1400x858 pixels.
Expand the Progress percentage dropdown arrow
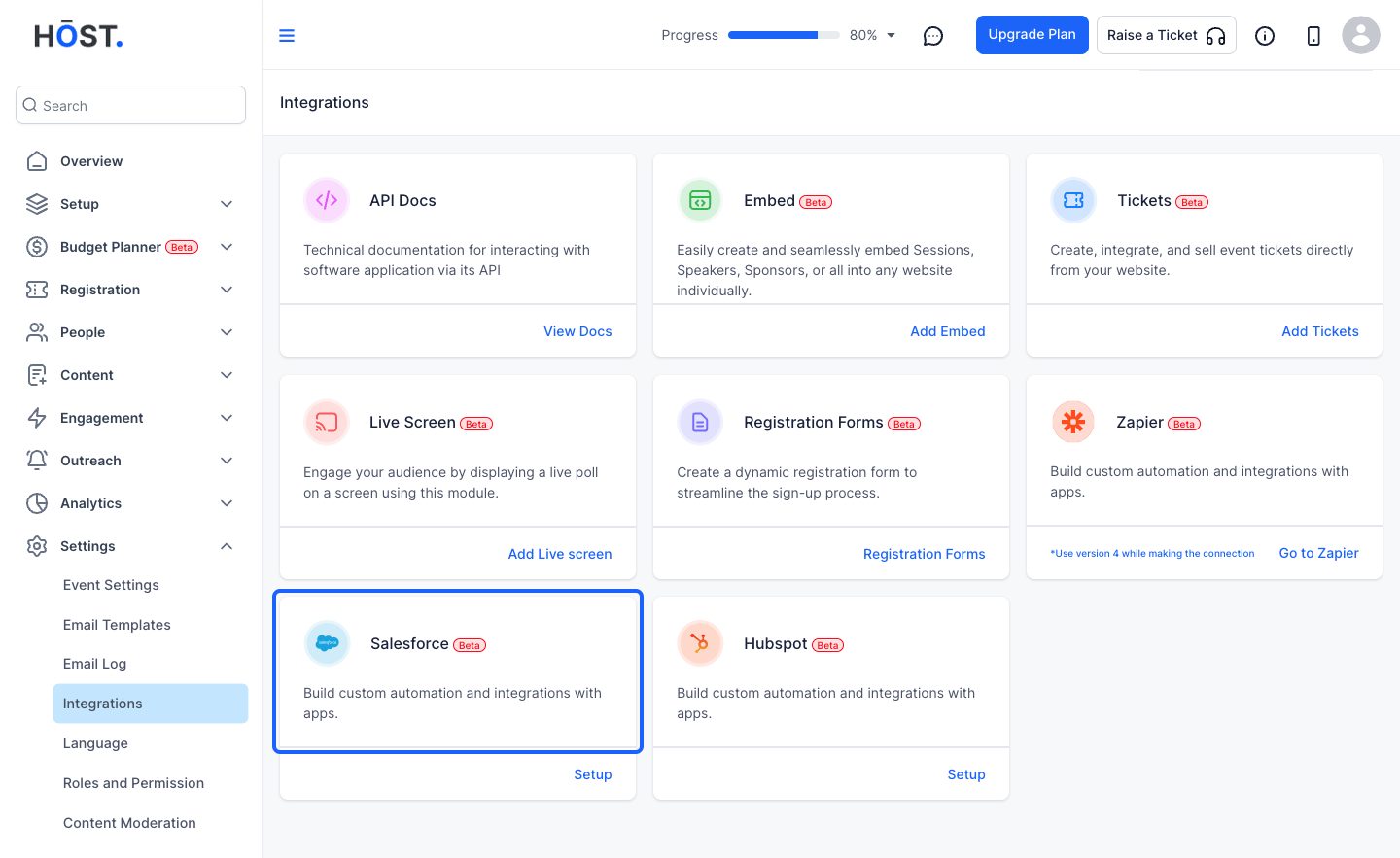pos(891,35)
